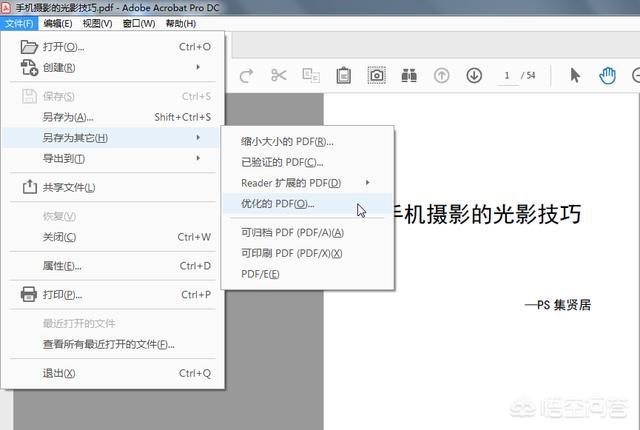Choose 关闭(C) menu entry
Screen dimensions: 640x430
[113, 237]
